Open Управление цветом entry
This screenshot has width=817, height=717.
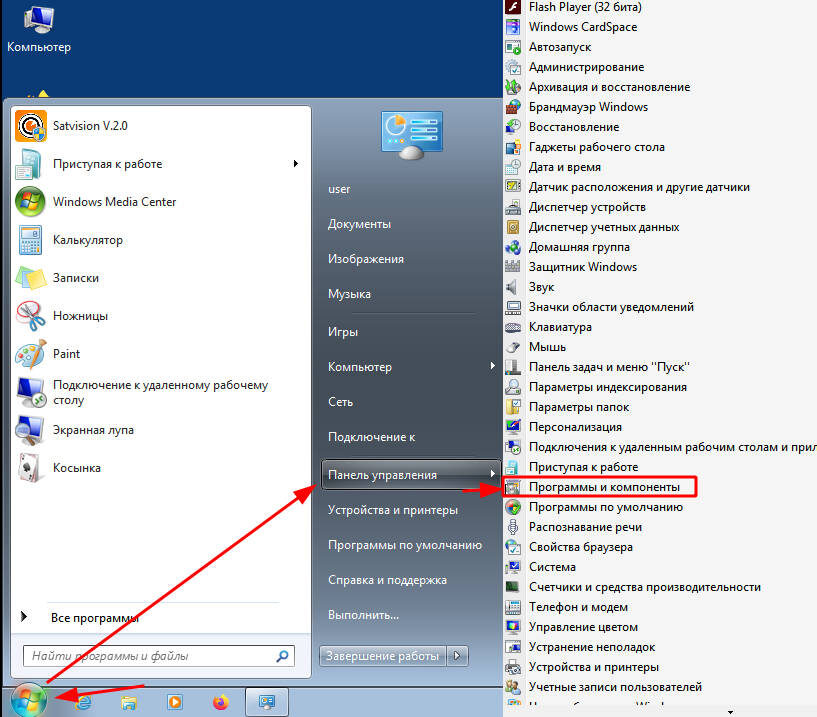coord(583,627)
